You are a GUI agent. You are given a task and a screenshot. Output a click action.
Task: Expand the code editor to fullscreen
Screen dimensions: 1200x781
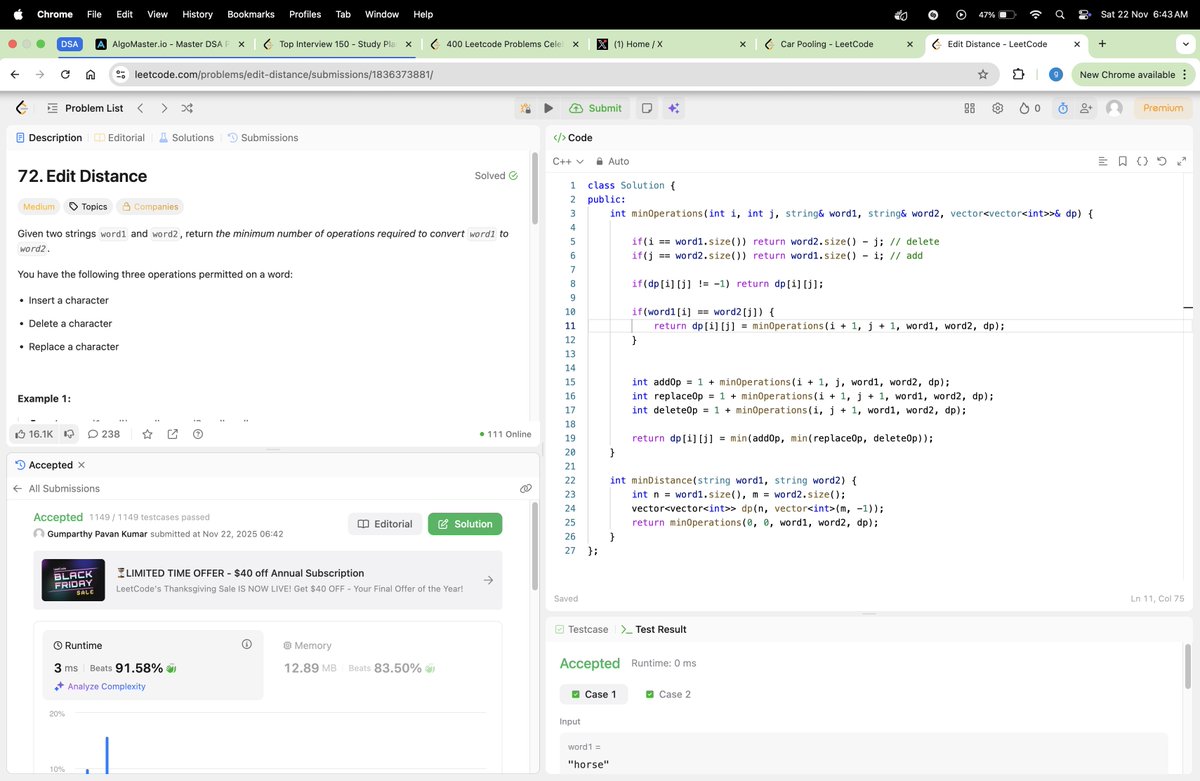[x=1181, y=161]
